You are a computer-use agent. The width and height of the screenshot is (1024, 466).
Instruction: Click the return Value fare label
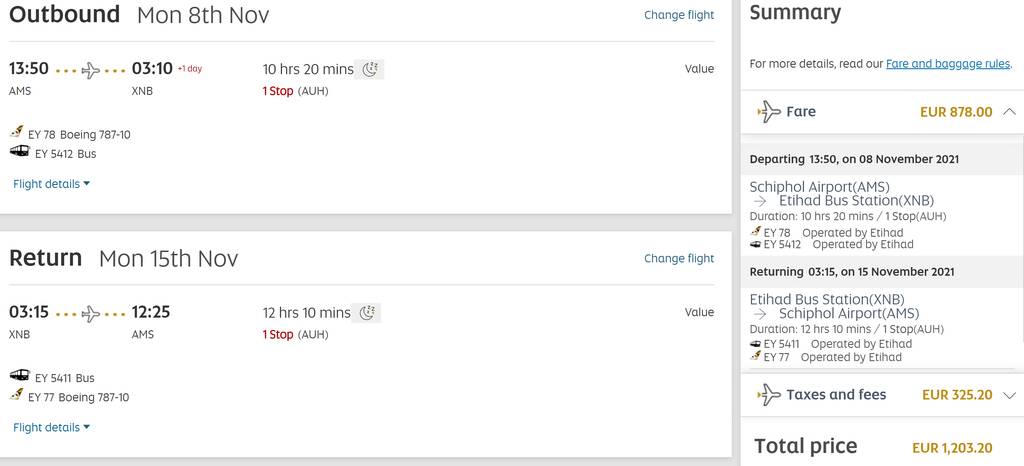(x=699, y=313)
